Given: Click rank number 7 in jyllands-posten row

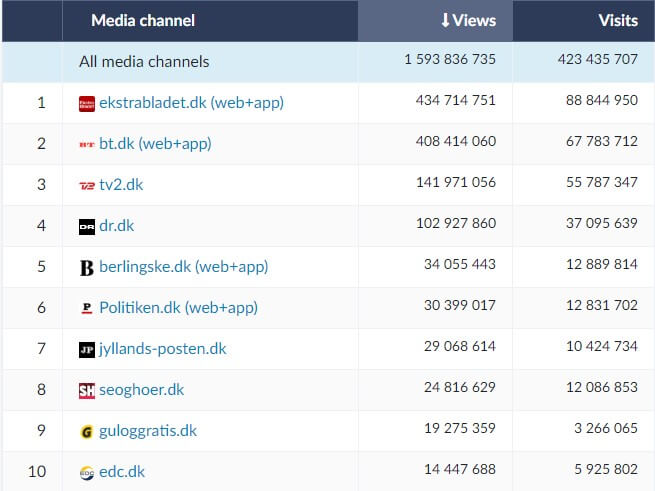Looking at the screenshot, I should click(41, 349).
